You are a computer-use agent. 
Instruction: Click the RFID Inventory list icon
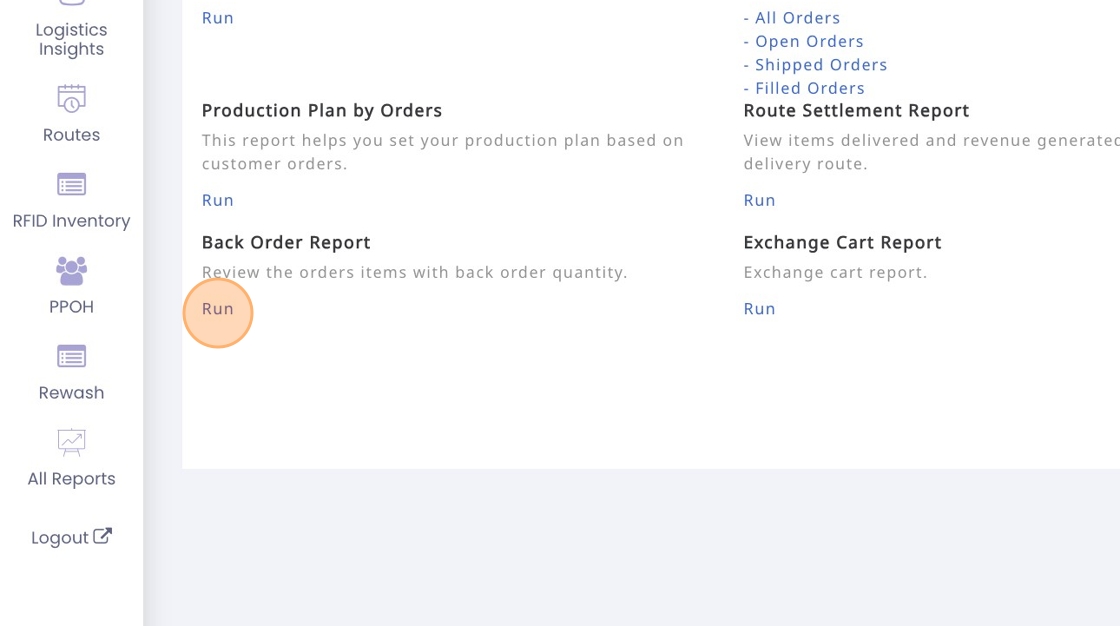pos(71,185)
